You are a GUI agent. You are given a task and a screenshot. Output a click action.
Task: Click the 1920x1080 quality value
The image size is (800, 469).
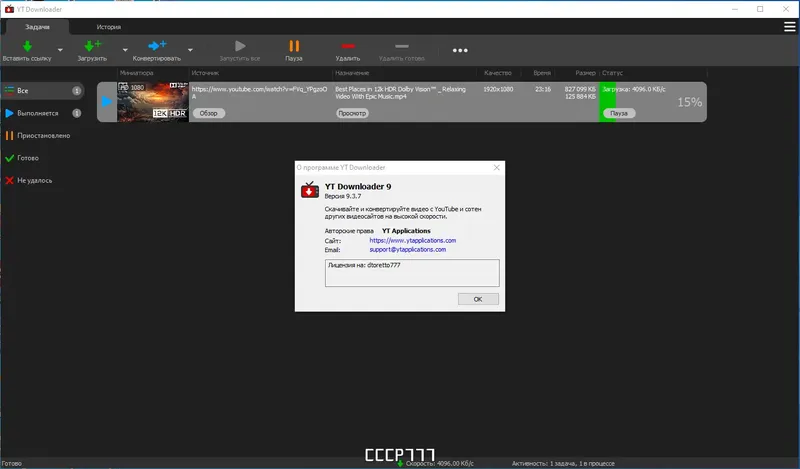498,89
